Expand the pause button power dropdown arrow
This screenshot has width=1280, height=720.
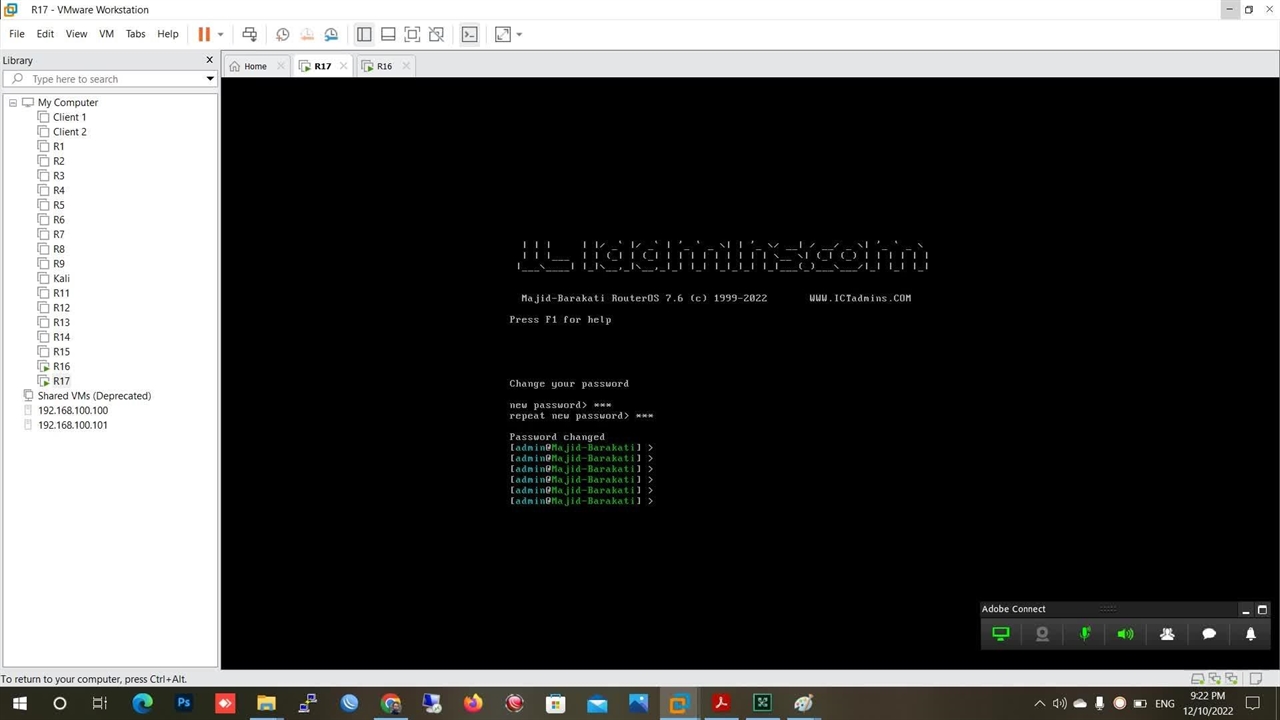[220, 34]
